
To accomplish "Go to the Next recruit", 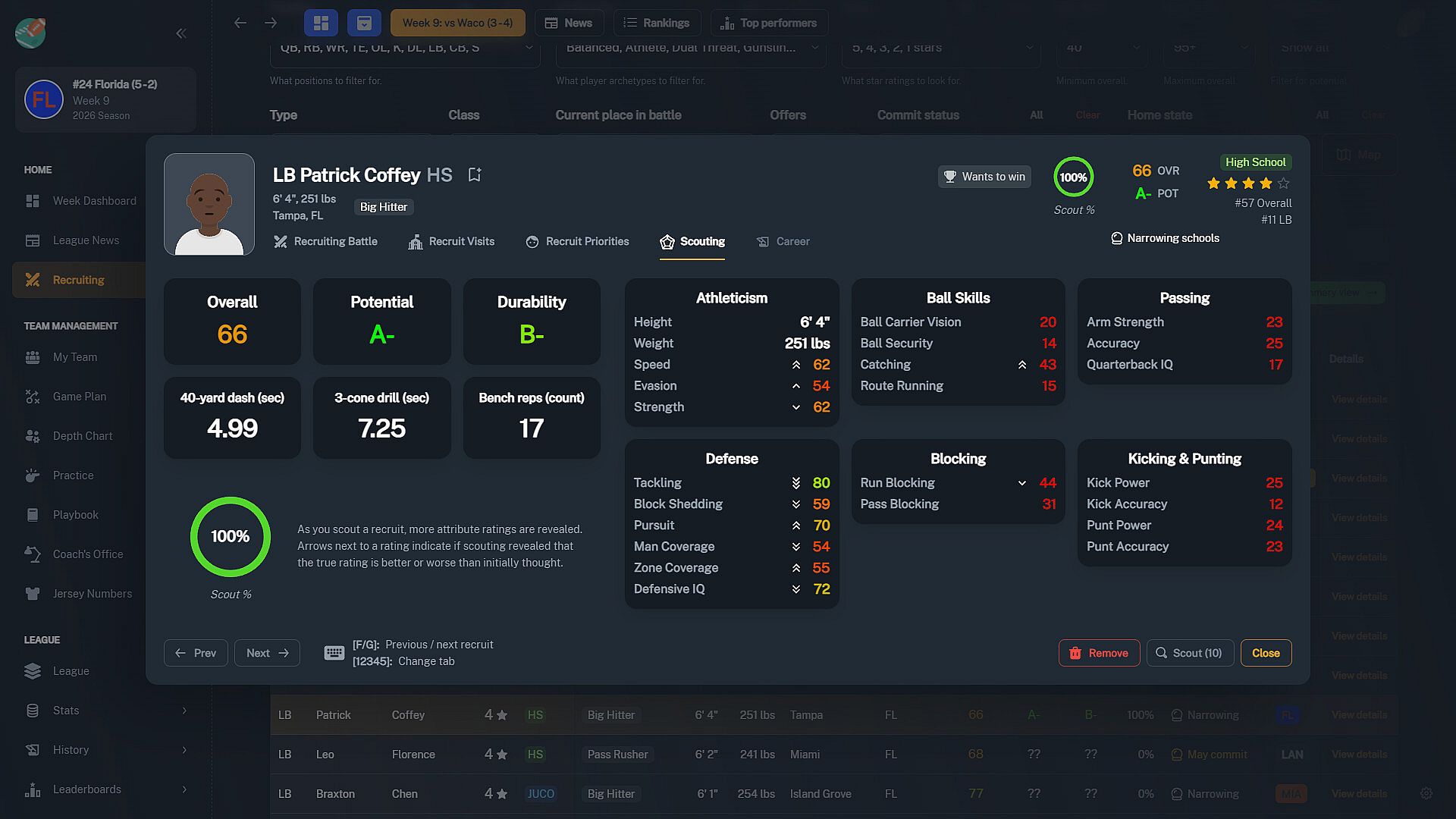I will point(267,653).
